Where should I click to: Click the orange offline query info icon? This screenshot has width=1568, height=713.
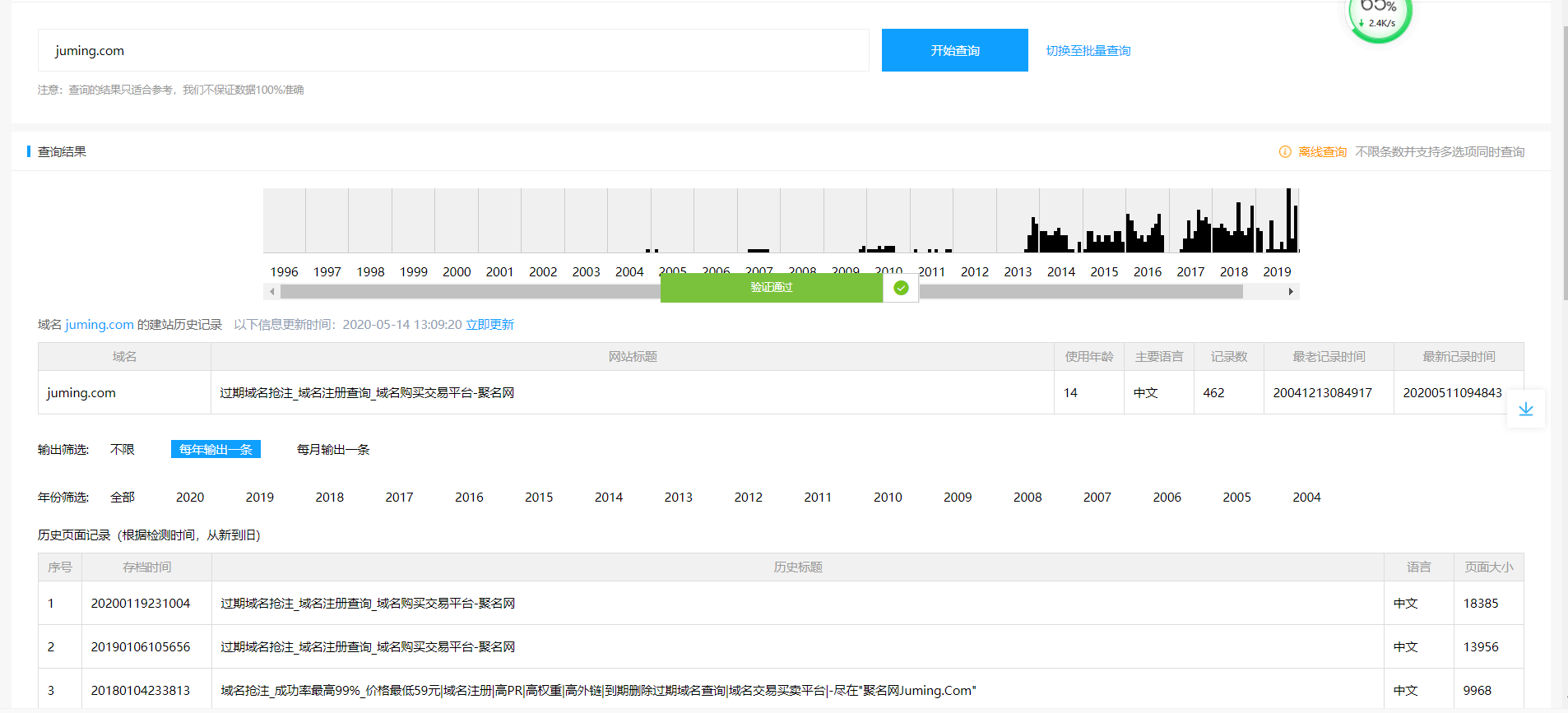click(x=1284, y=152)
